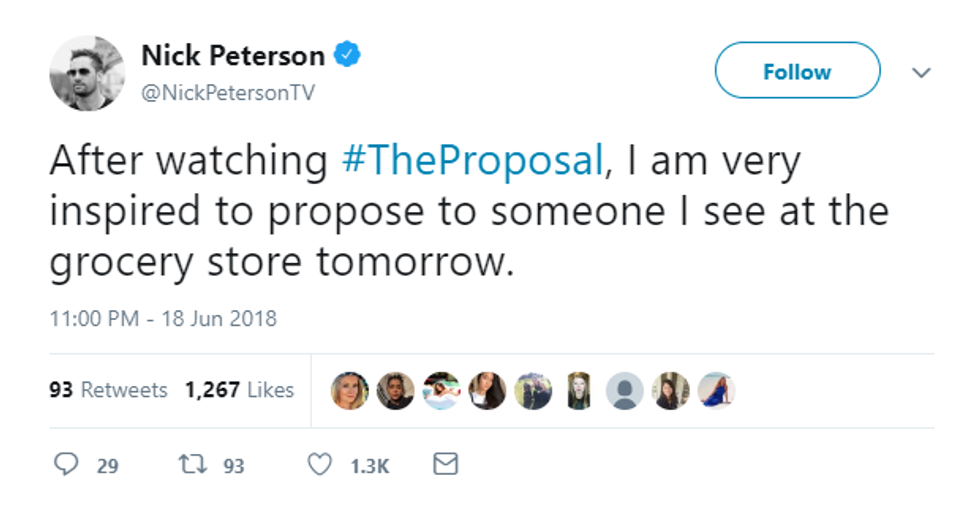
Task: Click the default gray silhouette liker avatar
Action: 626,390
